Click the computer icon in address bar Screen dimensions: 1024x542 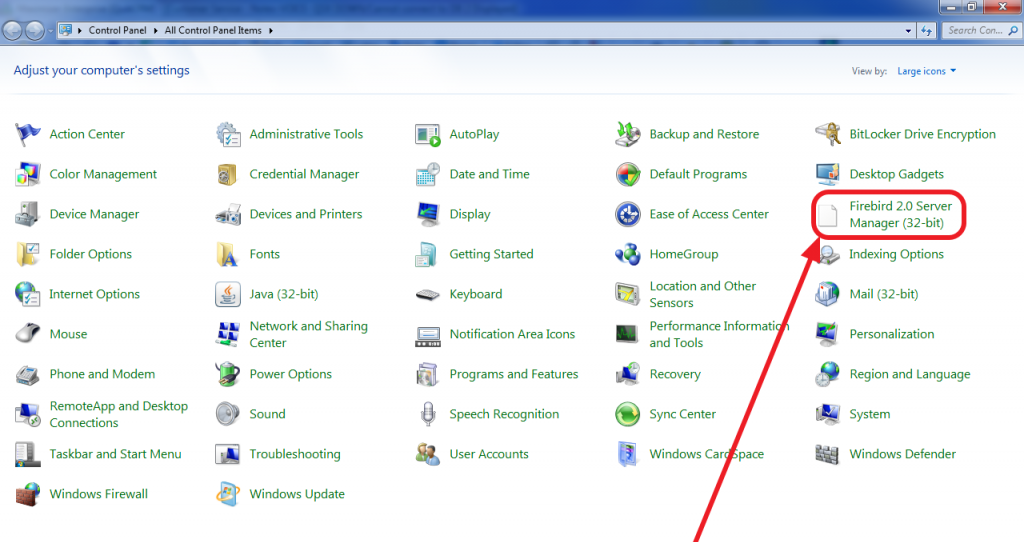pyautogui.click(x=65, y=30)
